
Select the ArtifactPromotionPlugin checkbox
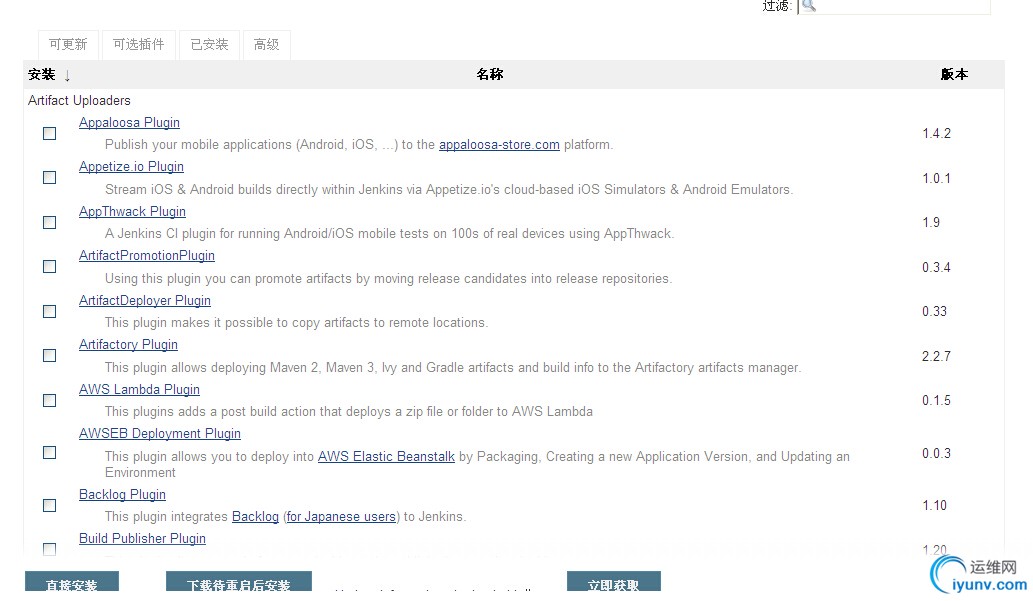click(x=49, y=267)
